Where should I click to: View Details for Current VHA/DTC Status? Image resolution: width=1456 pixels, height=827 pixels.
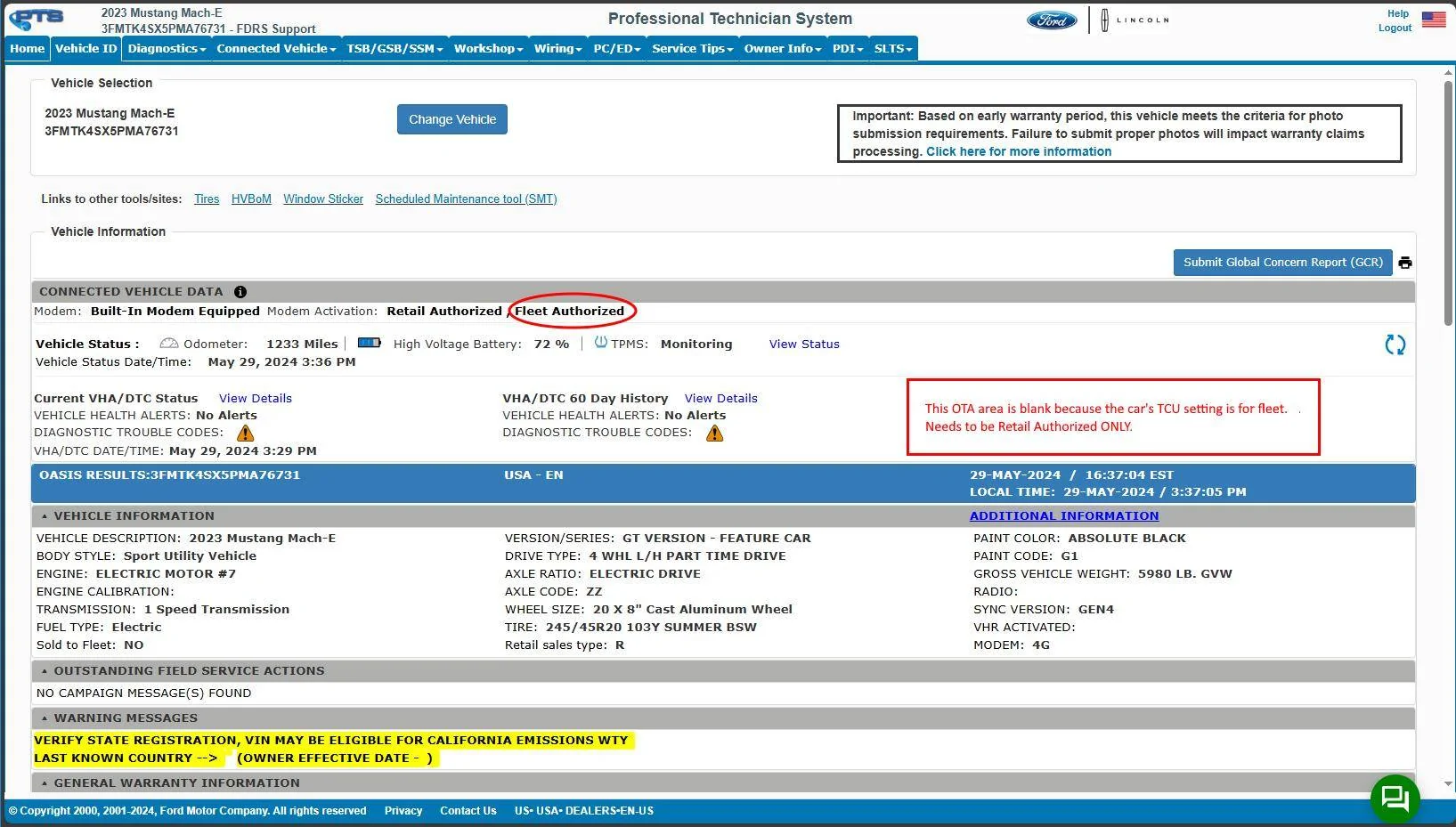[x=256, y=399]
